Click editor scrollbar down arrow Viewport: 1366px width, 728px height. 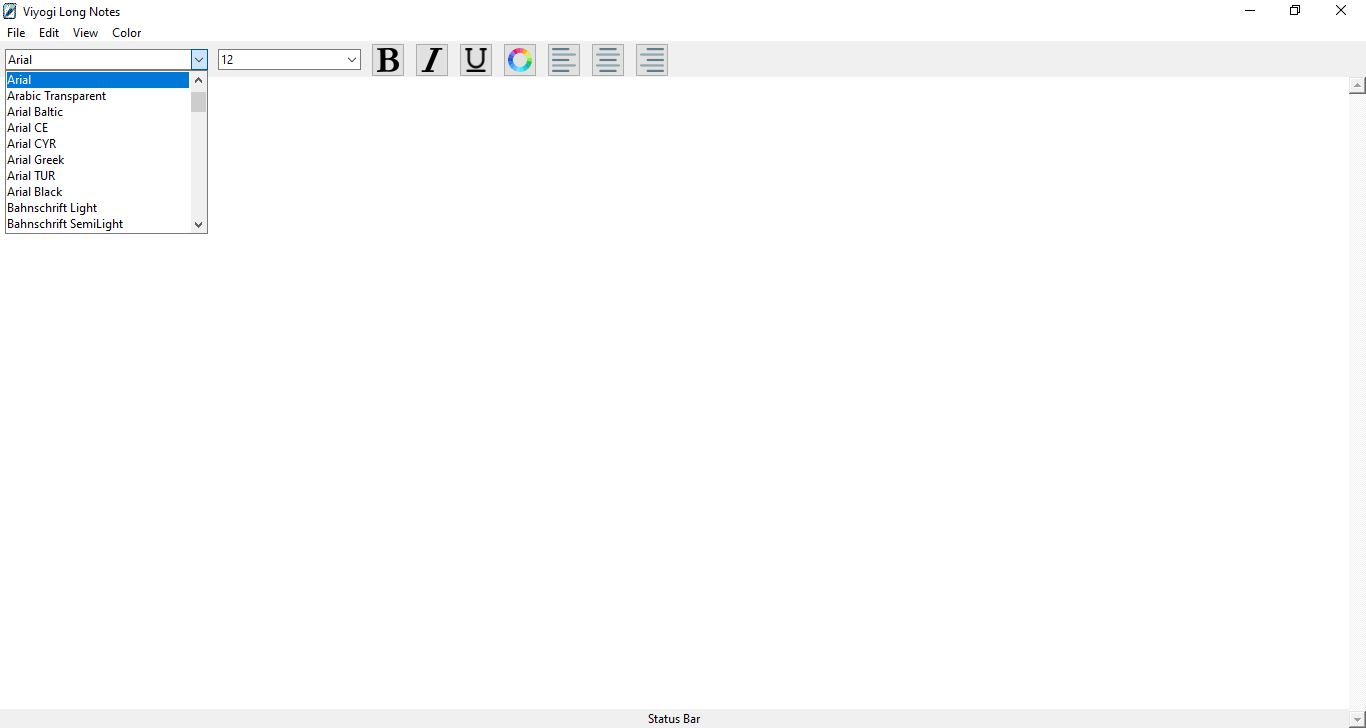pyautogui.click(x=1357, y=719)
